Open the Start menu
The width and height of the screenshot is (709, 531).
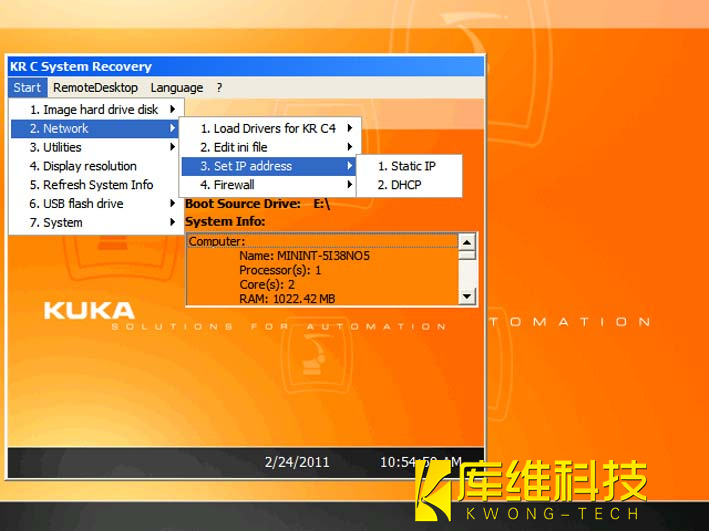[x=27, y=88]
